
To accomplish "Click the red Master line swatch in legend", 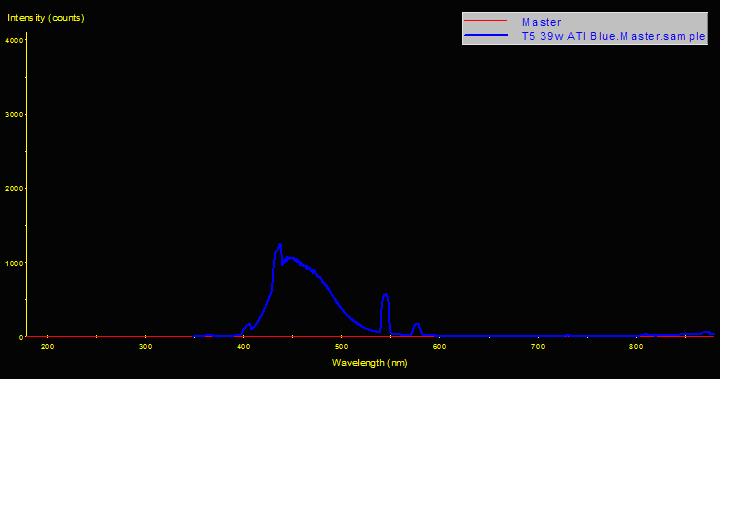I will (x=486, y=22).
